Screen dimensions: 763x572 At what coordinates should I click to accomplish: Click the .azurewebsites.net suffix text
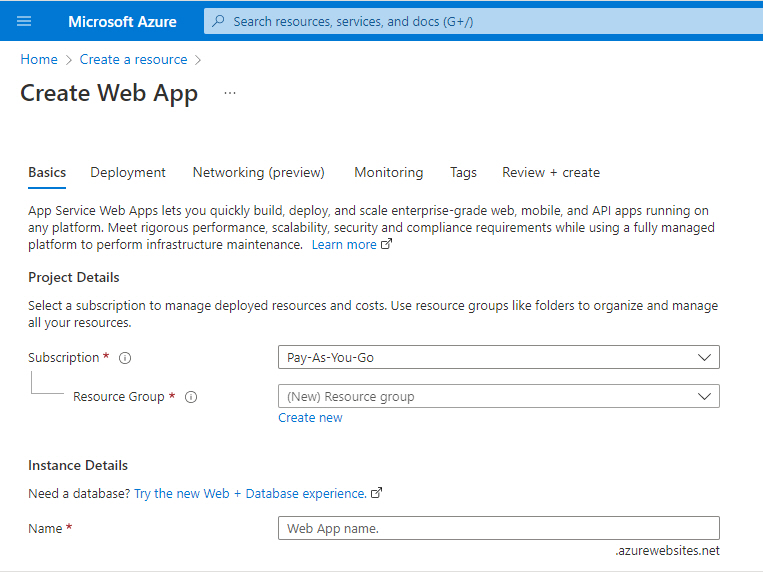667,551
